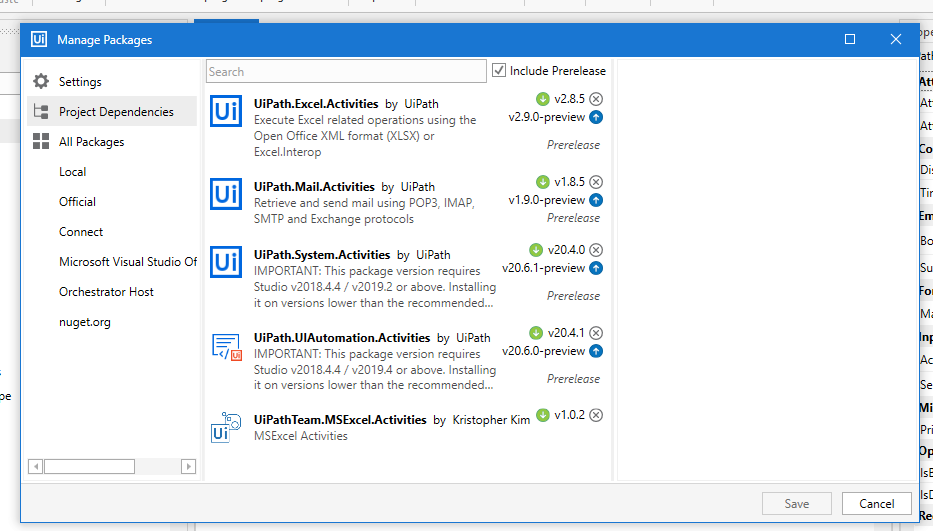The image size is (933, 531).
Task: Click the package Search field
Action: pyautogui.click(x=346, y=71)
